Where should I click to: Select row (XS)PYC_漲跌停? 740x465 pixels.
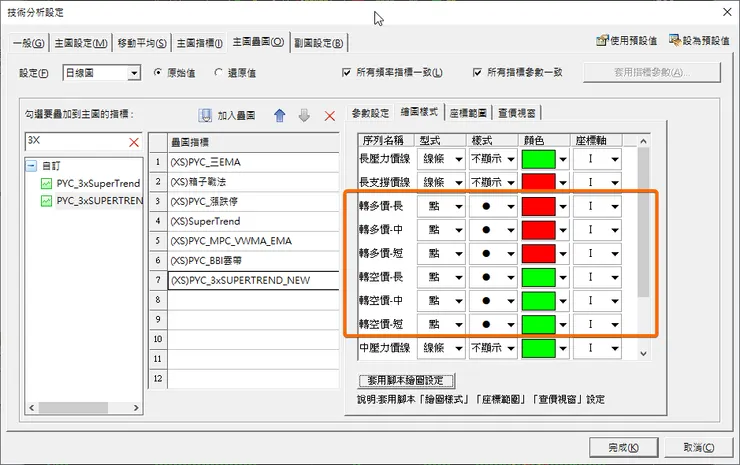coord(253,202)
